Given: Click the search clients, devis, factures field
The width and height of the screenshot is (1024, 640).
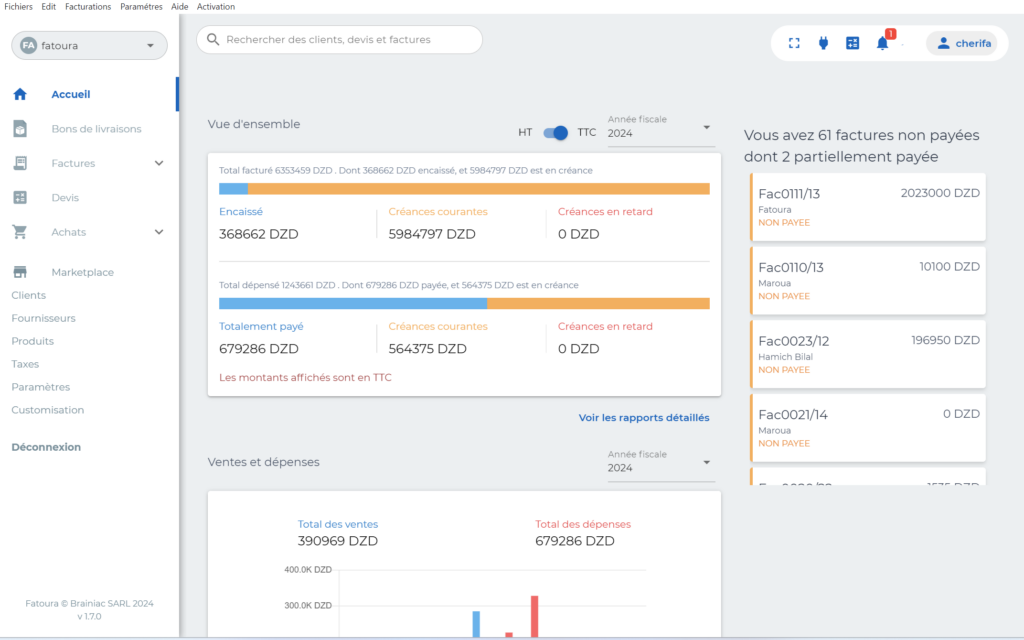Looking at the screenshot, I should coord(340,40).
